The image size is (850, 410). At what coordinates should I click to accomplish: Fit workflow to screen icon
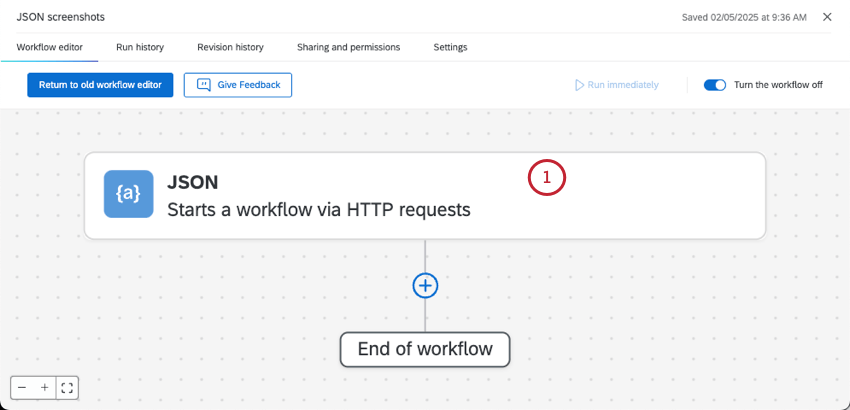pos(67,387)
